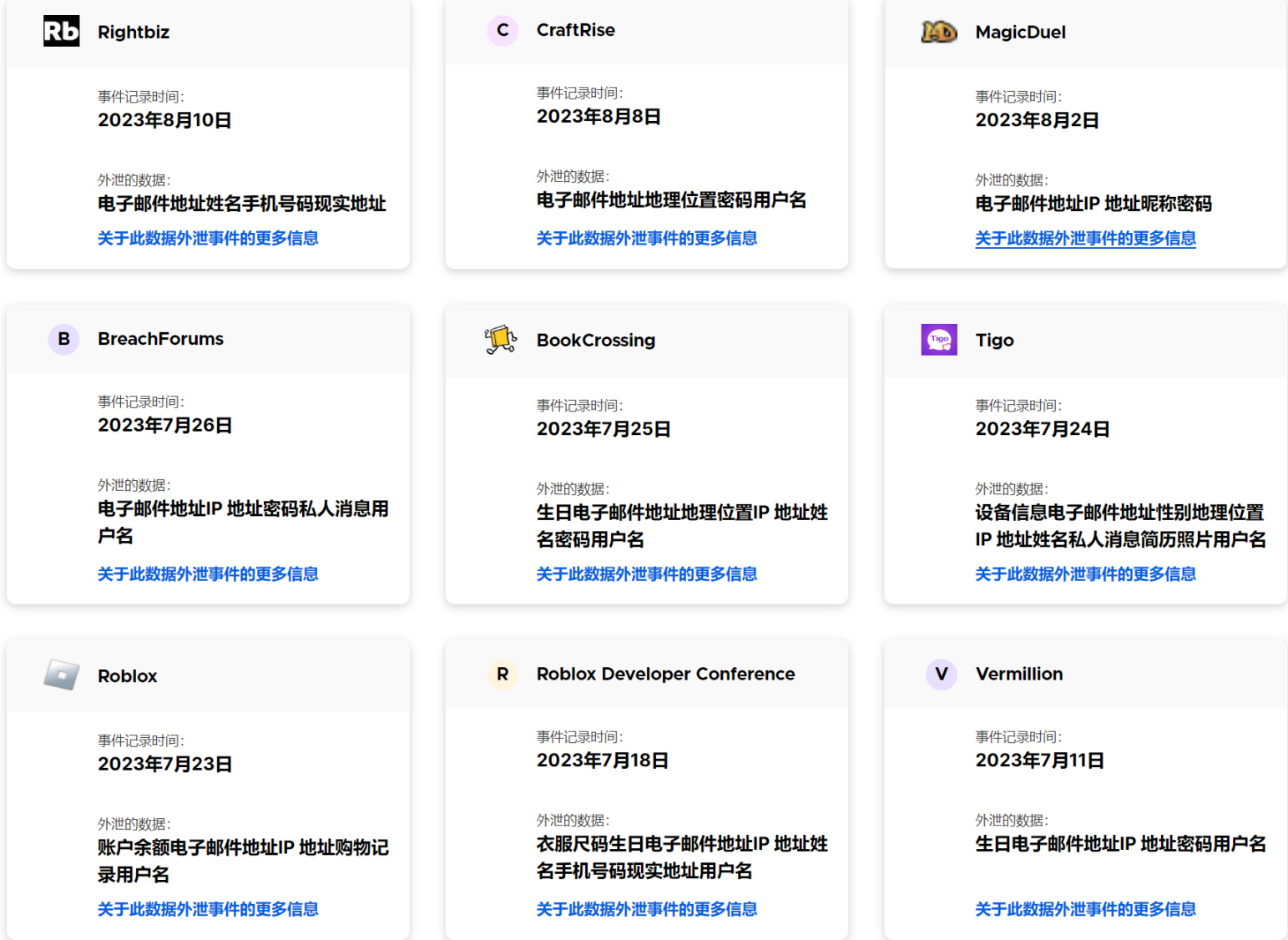This screenshot has height=940, width=1288.
Task: Open more info link for BookCrossing breach
Action: click(x=647, y=574)
